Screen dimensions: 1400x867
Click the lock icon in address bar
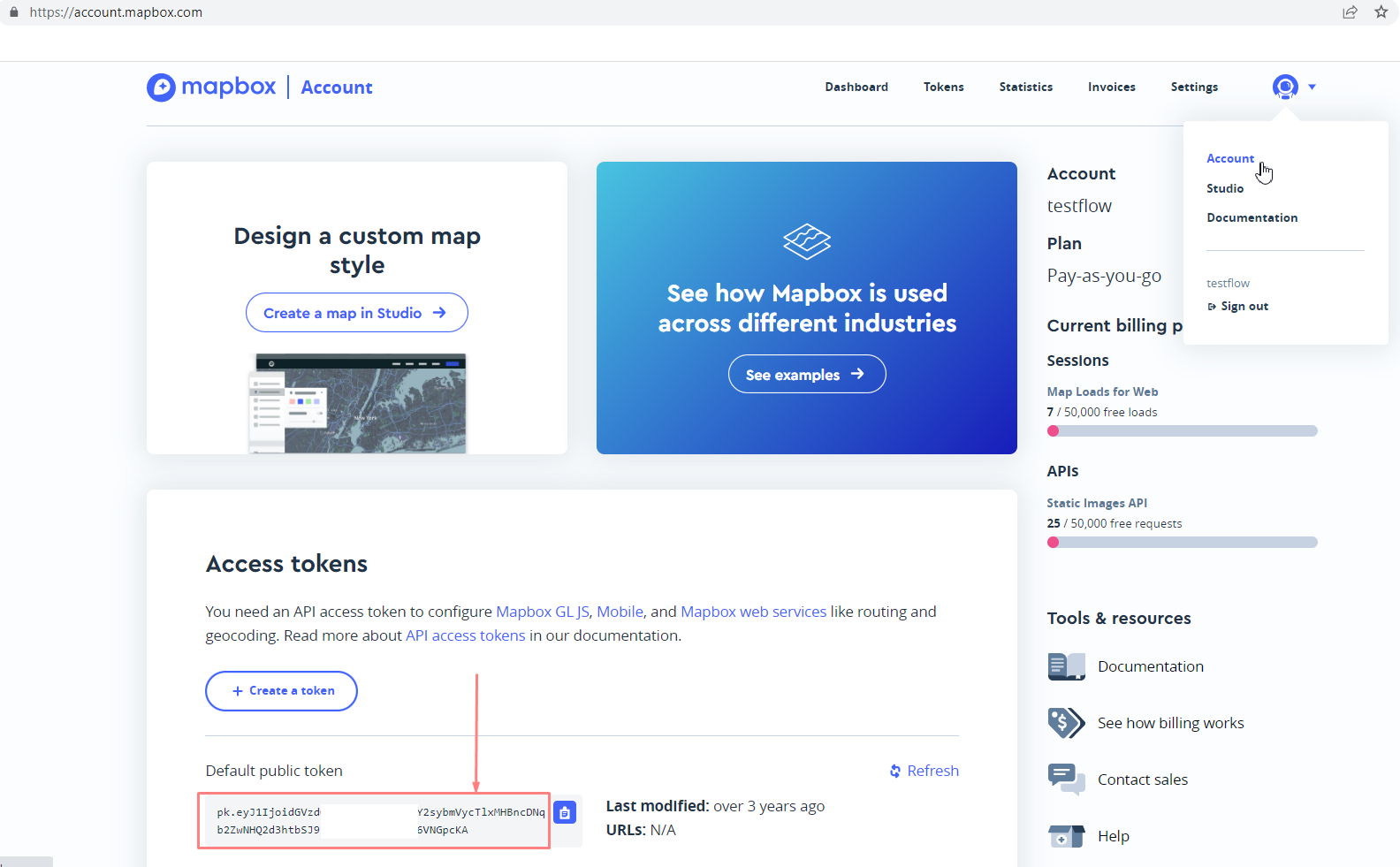coord(13,12)
